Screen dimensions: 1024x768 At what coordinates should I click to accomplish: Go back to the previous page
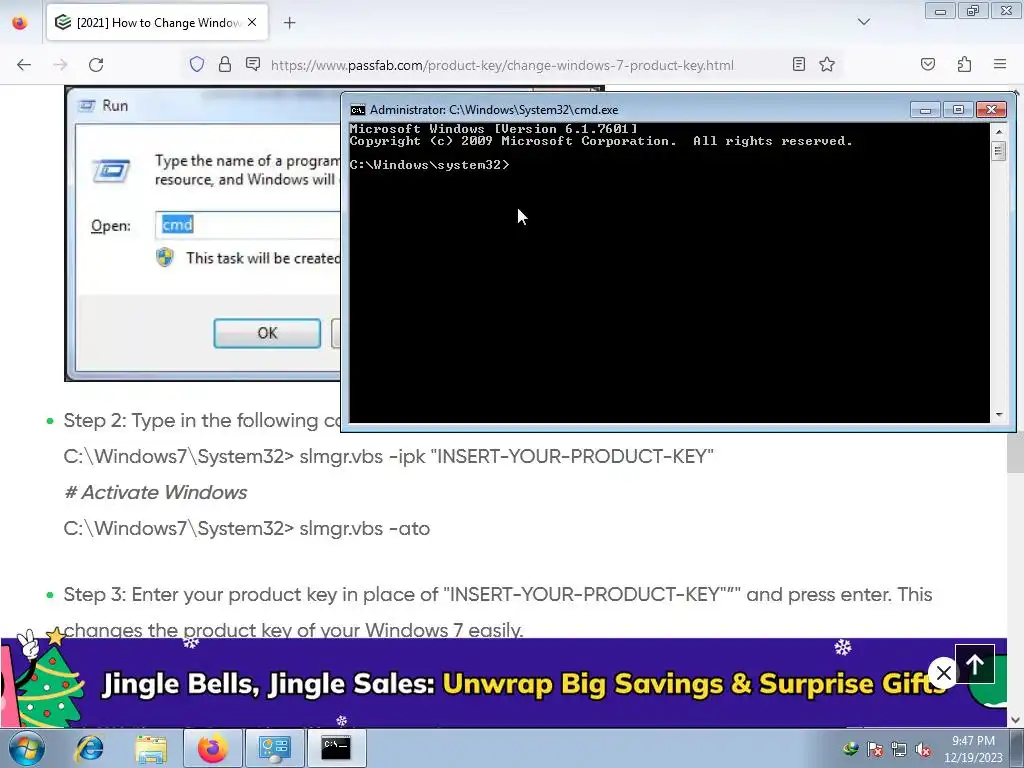tap(24, 65)
